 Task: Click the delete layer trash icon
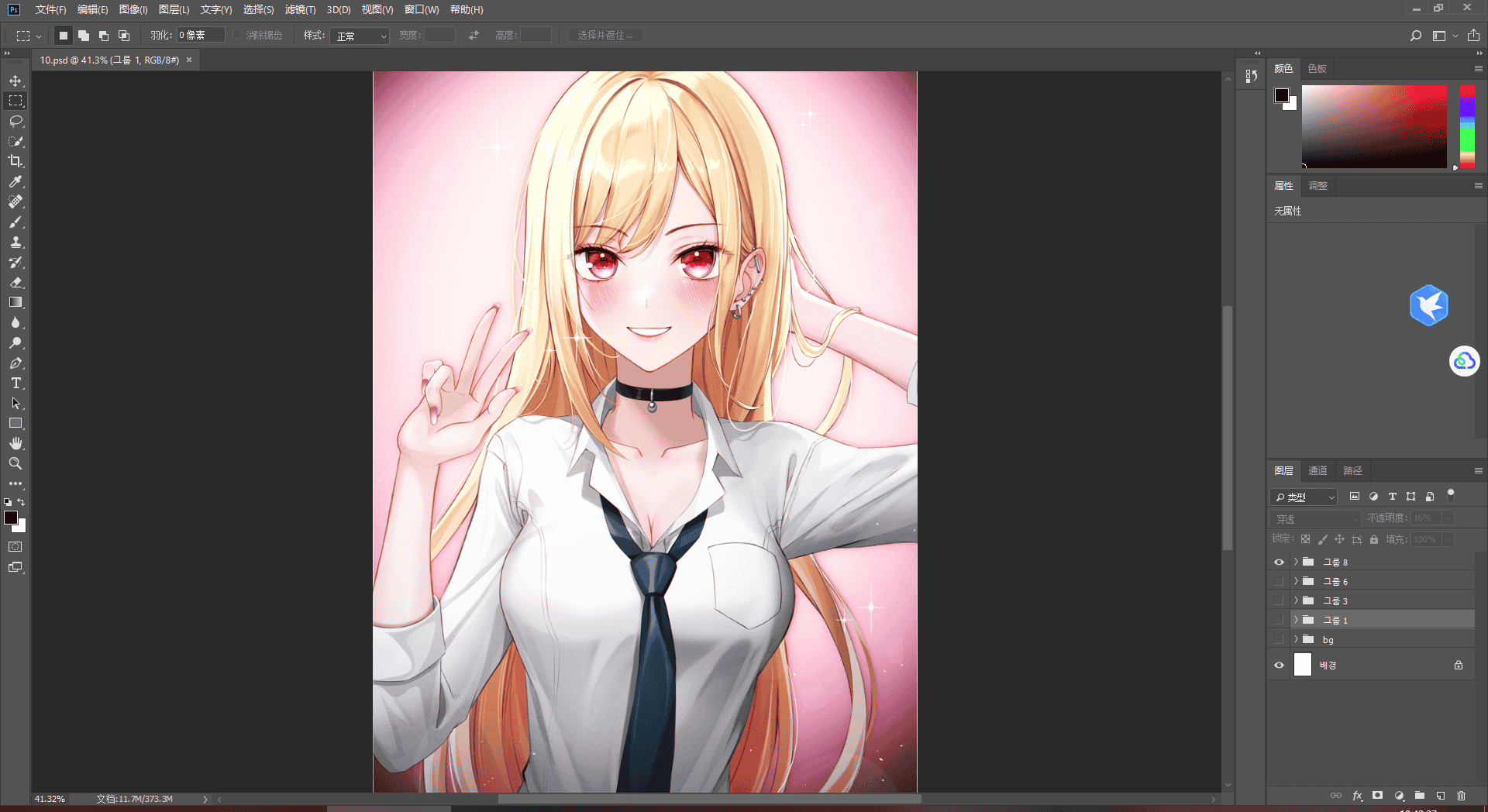tap(1461, 796)
